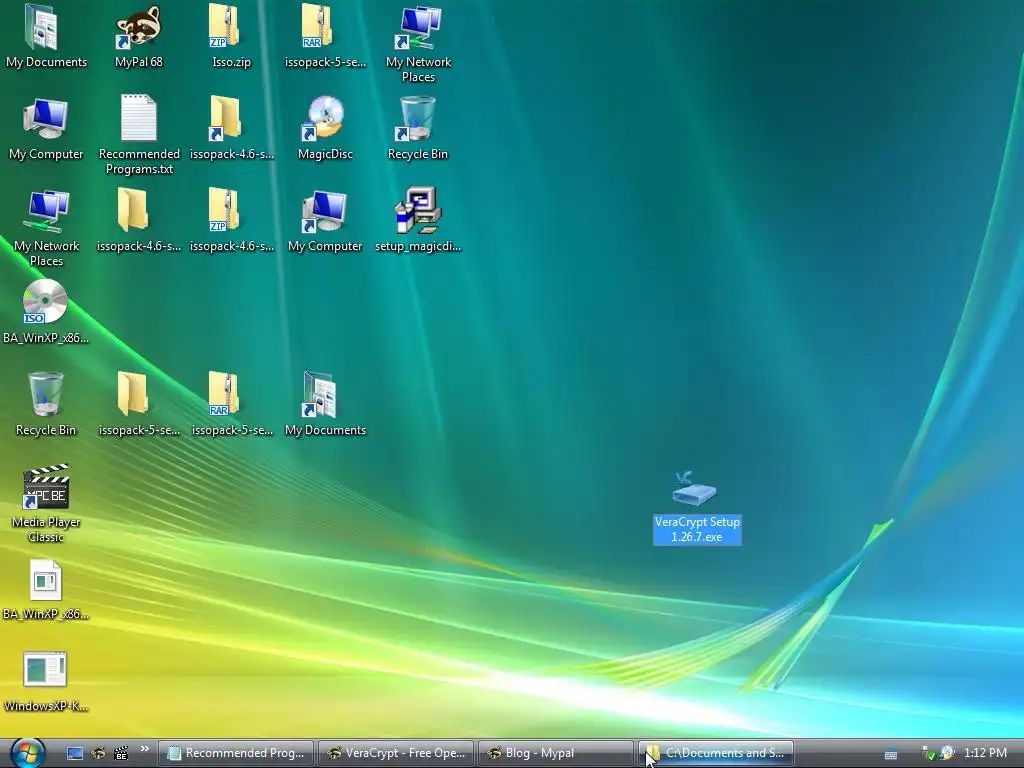Select the issopack-4.6-s ZIP archive icon

click(x=231, y=221)
